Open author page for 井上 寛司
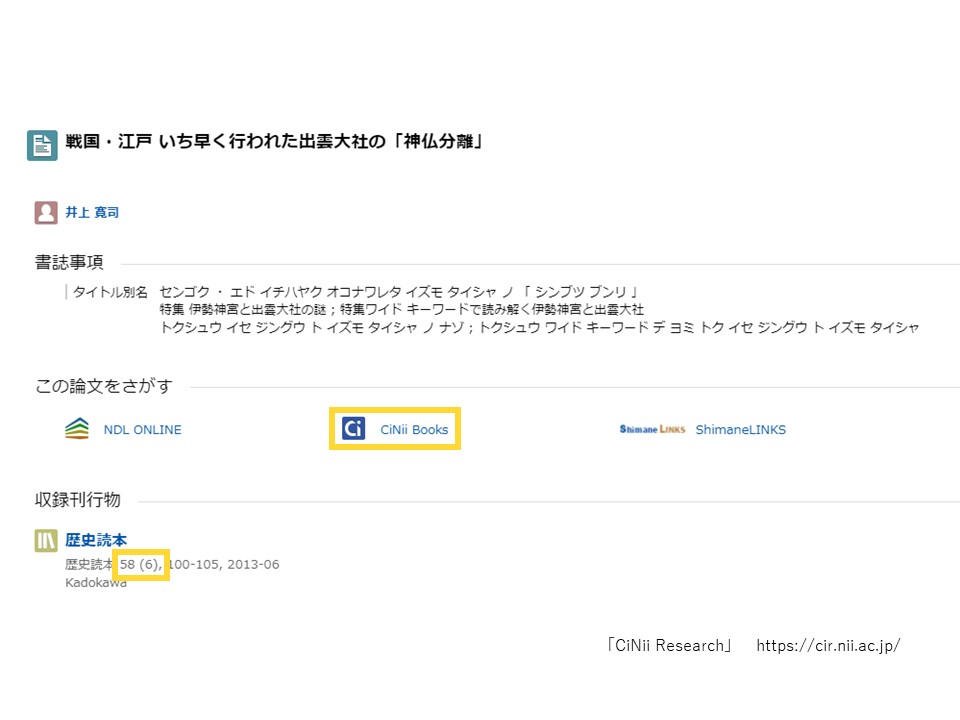960x720 pixels. (92, 212)
